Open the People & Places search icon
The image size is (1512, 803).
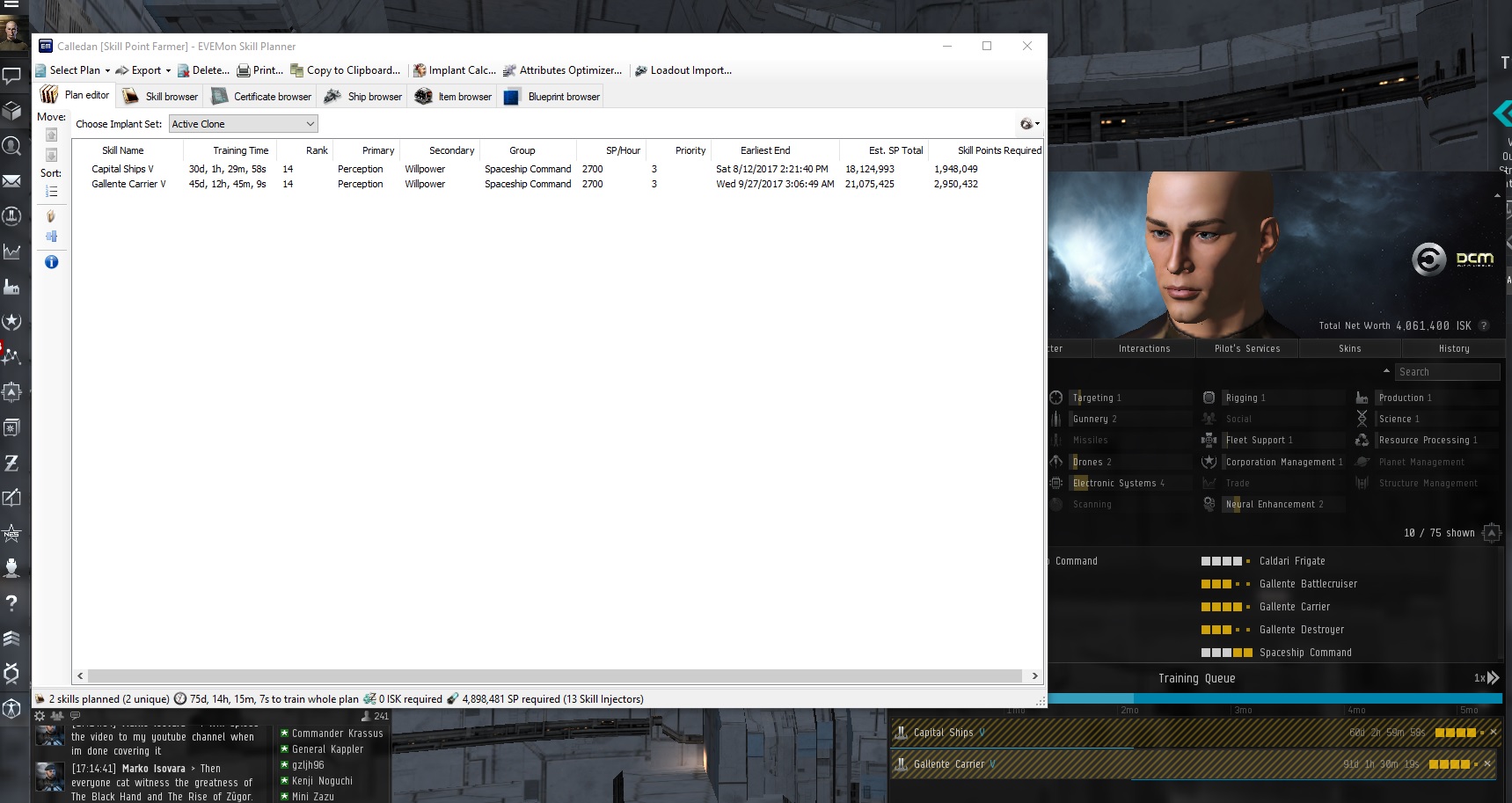tap(11, 146)
